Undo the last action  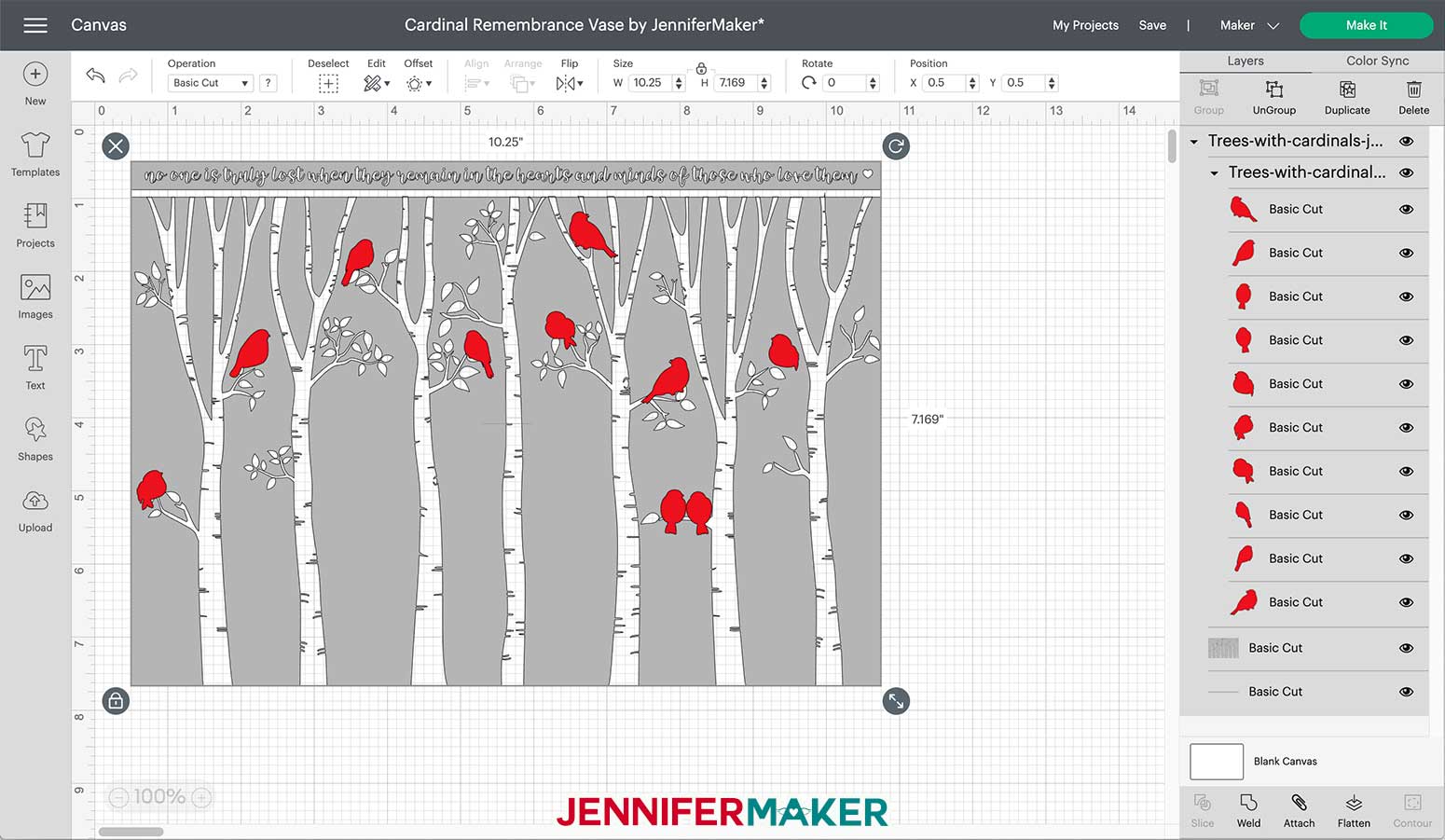click(x=95, y=76)
